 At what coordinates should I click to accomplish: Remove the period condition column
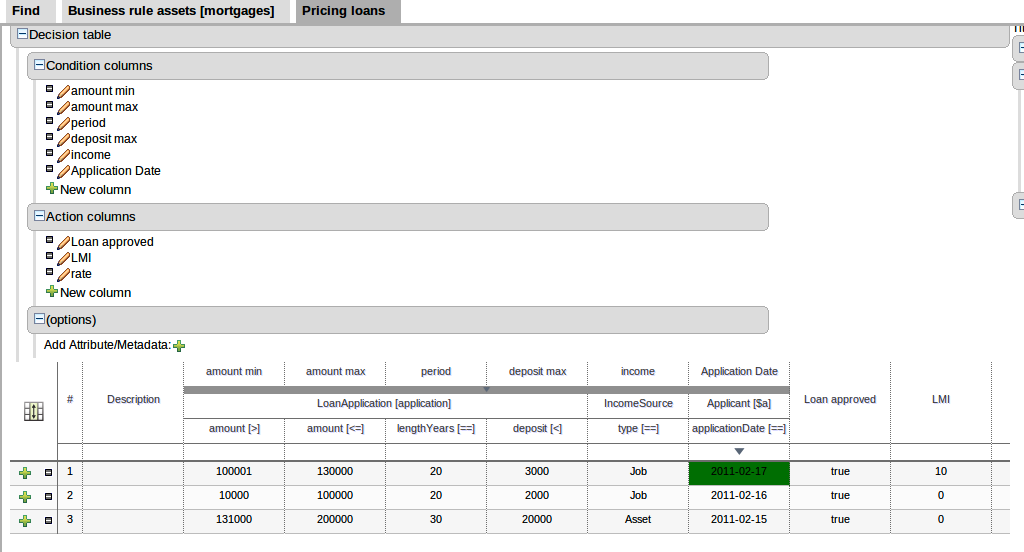49,121
